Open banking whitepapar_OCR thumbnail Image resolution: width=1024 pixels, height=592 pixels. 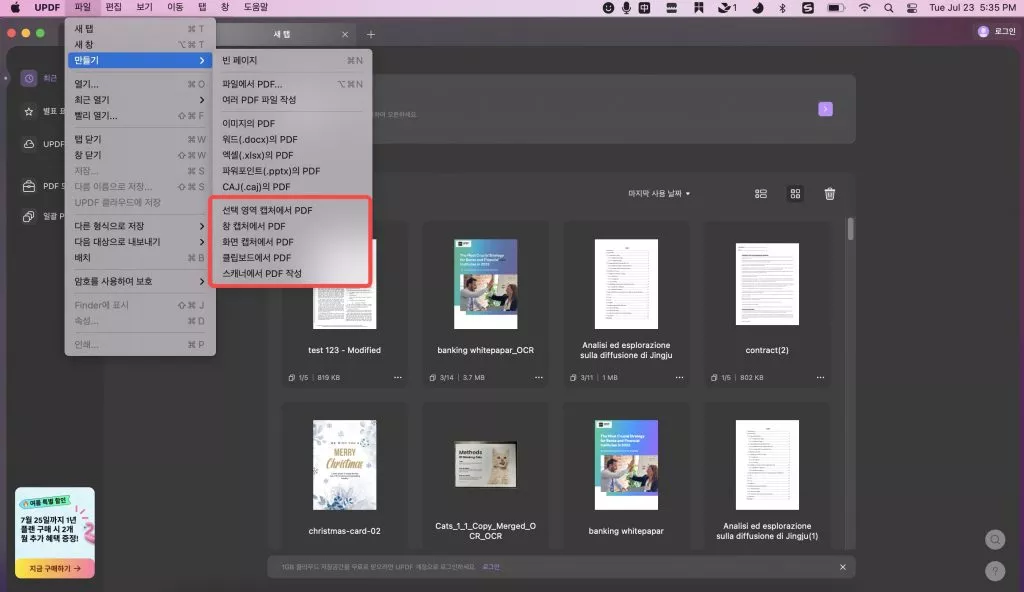485,284
